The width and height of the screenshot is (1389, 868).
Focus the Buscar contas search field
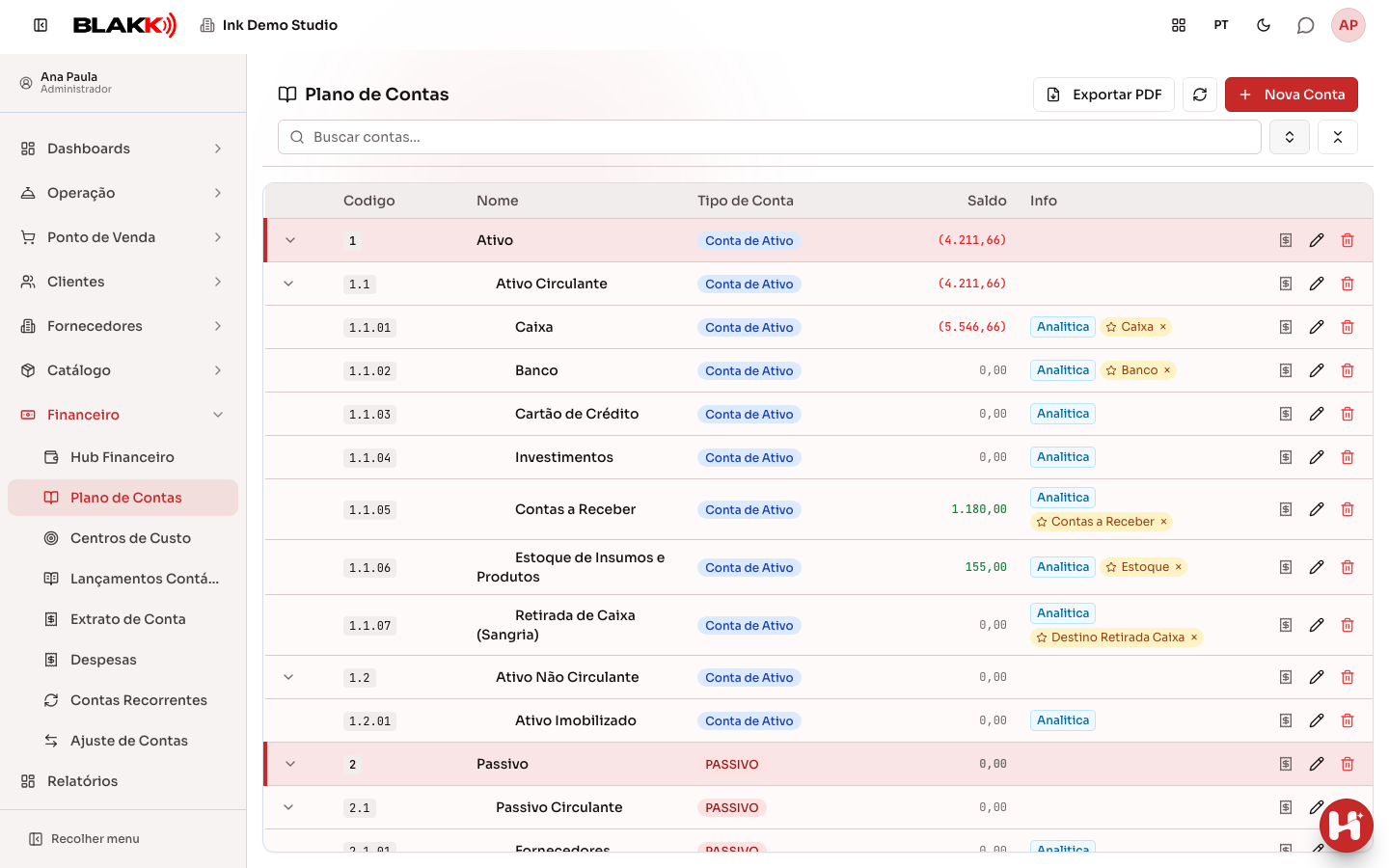click(770, 137)
